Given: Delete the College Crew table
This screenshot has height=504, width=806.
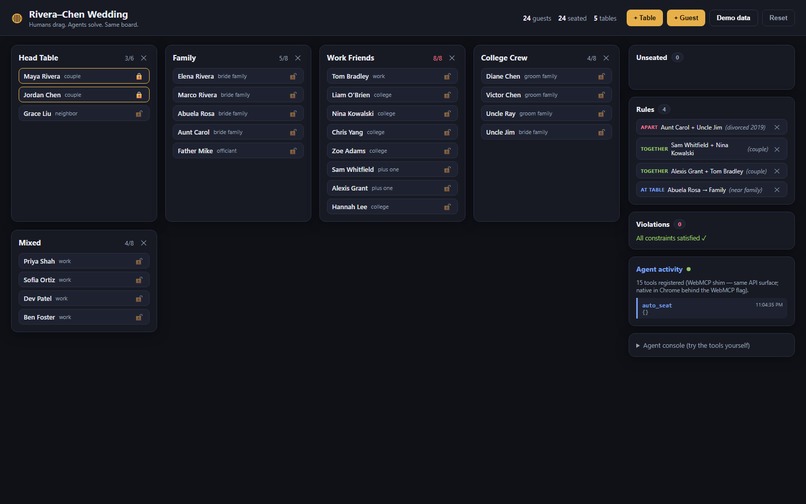Looking at the screenshot, I should (x=606, y=58).
